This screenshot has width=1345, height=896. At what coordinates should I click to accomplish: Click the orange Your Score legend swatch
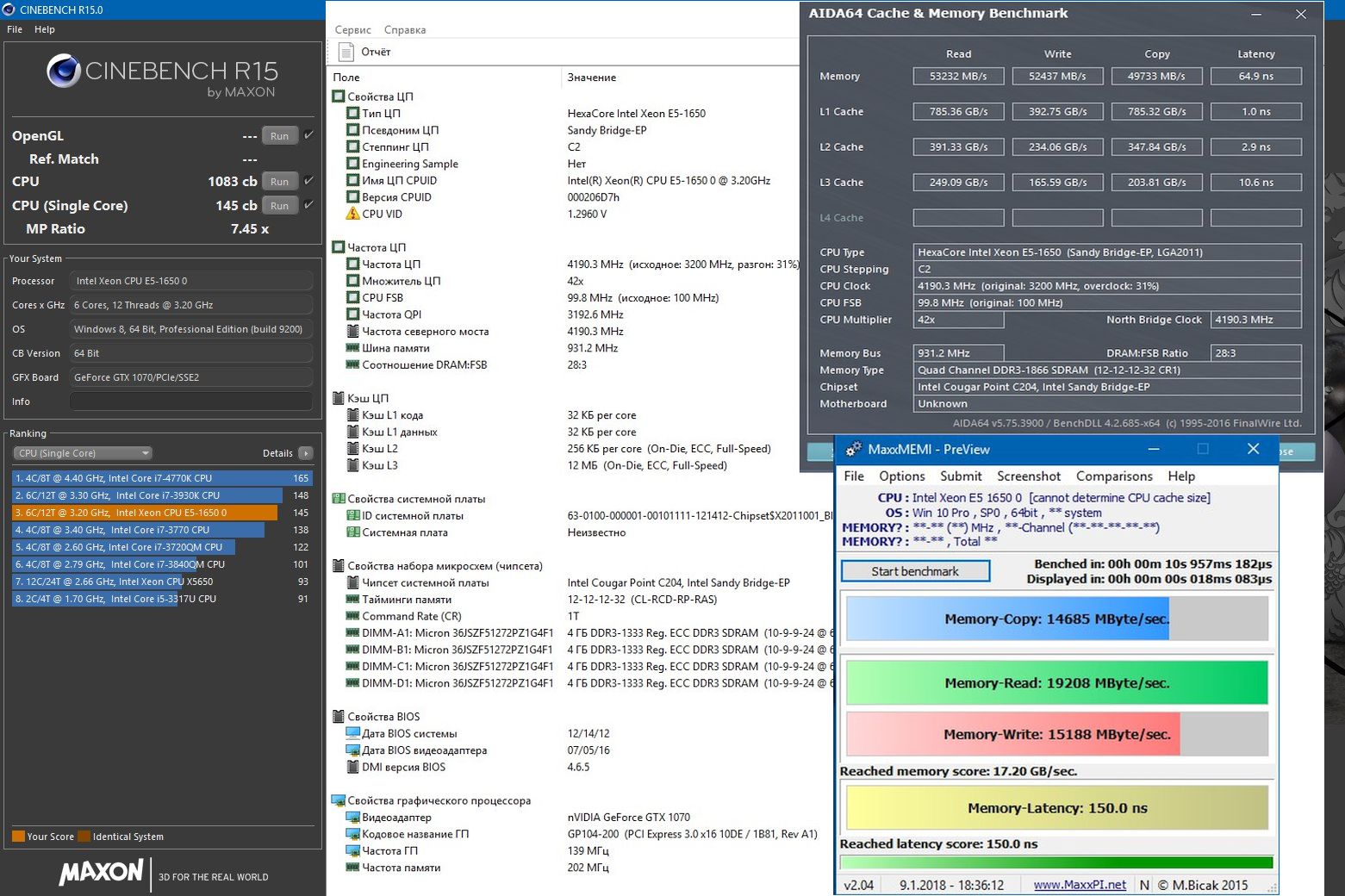18,836
